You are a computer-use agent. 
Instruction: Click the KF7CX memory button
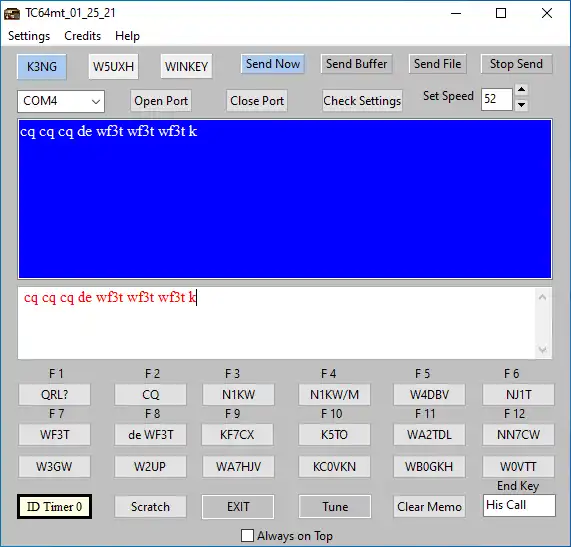point(237,434)
